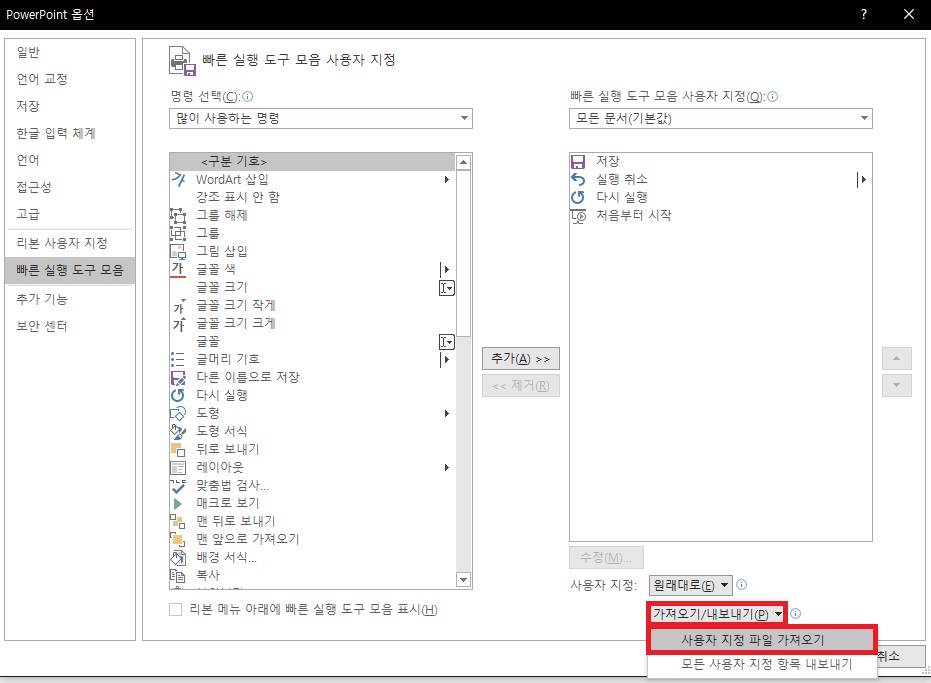Expand the 레이아웃 submenu arrow
The height and width of the screenshot is (683, 931).
tap(446, 467)
